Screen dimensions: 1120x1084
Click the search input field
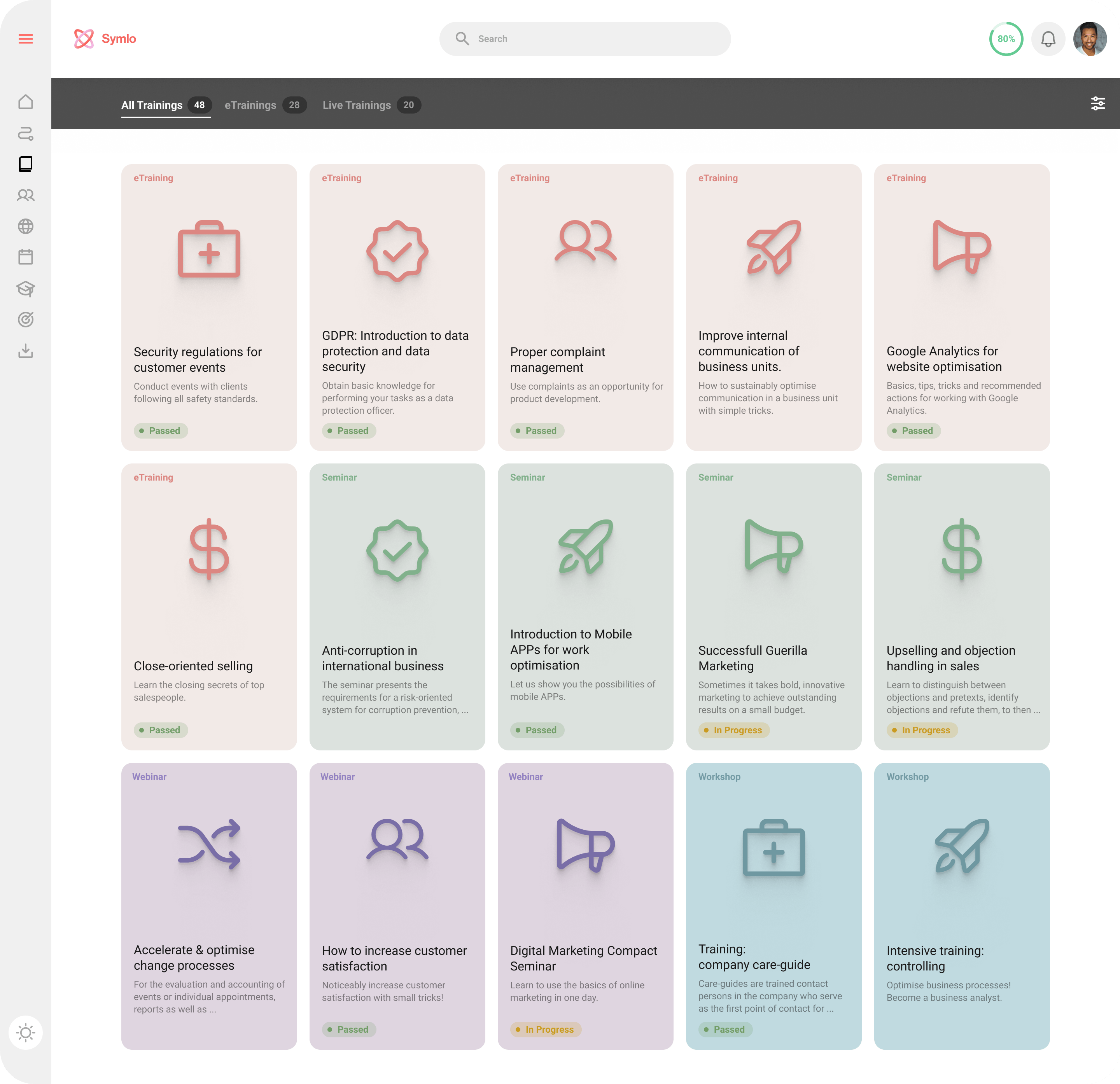tap(585, 39)
